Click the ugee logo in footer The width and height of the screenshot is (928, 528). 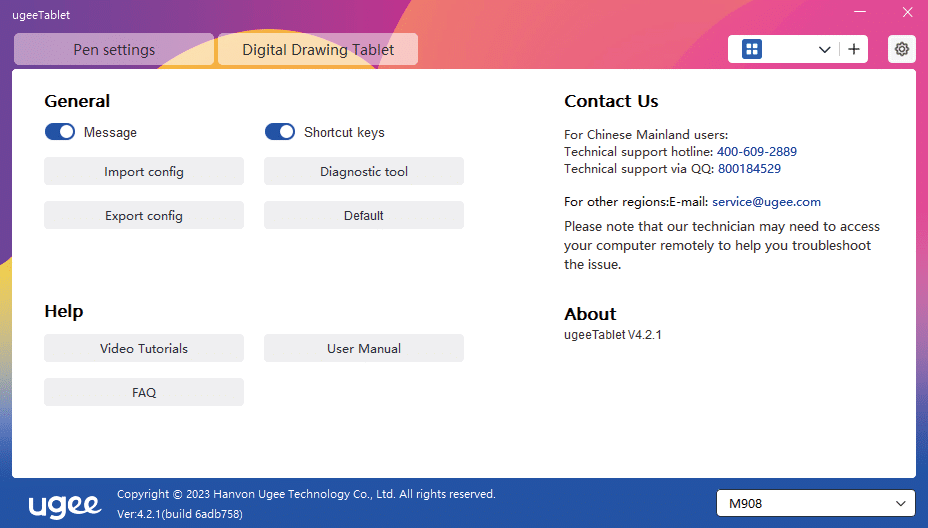click(x=65, y=505)
